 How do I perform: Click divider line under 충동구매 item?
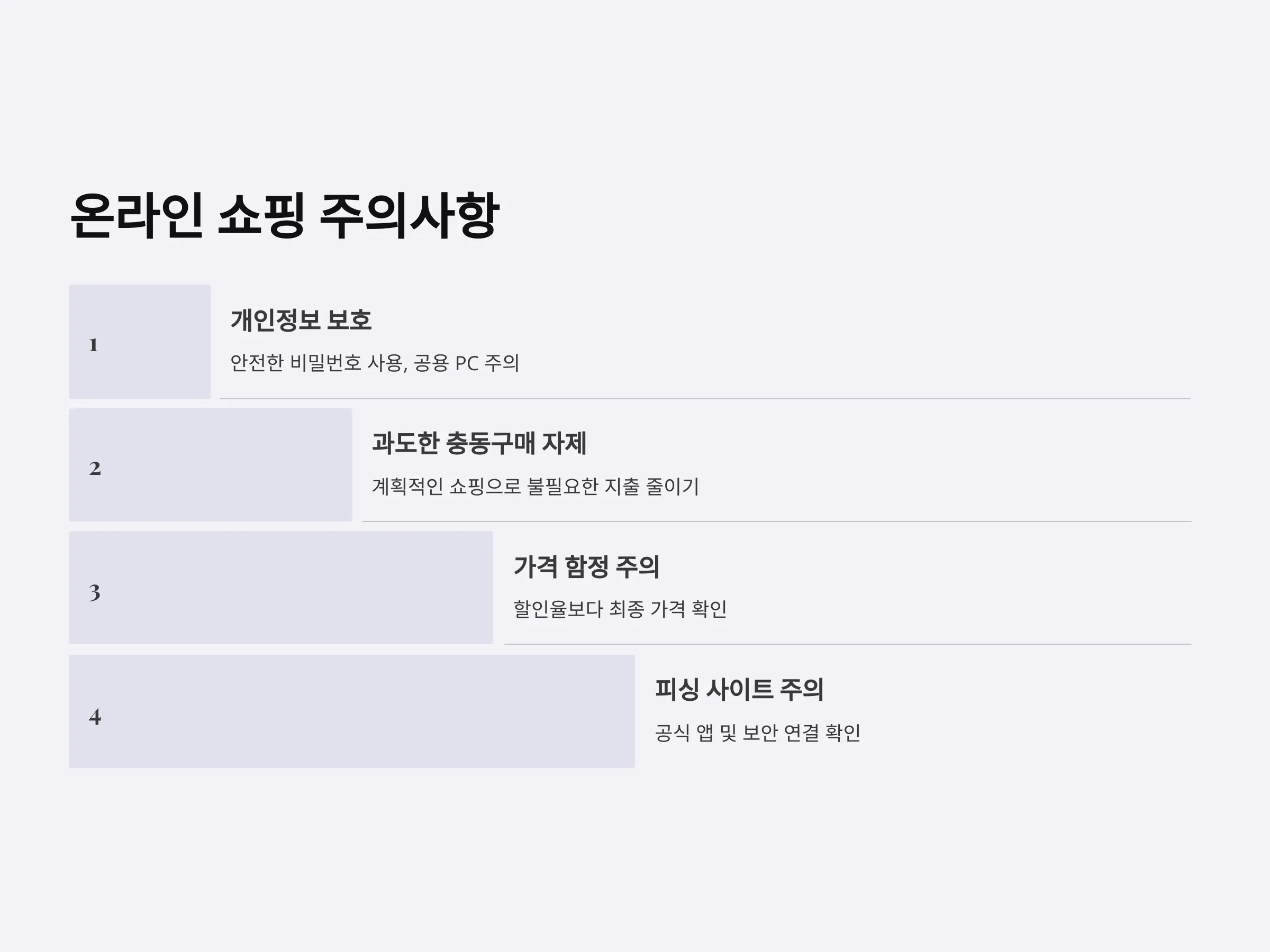pos(777,521)
